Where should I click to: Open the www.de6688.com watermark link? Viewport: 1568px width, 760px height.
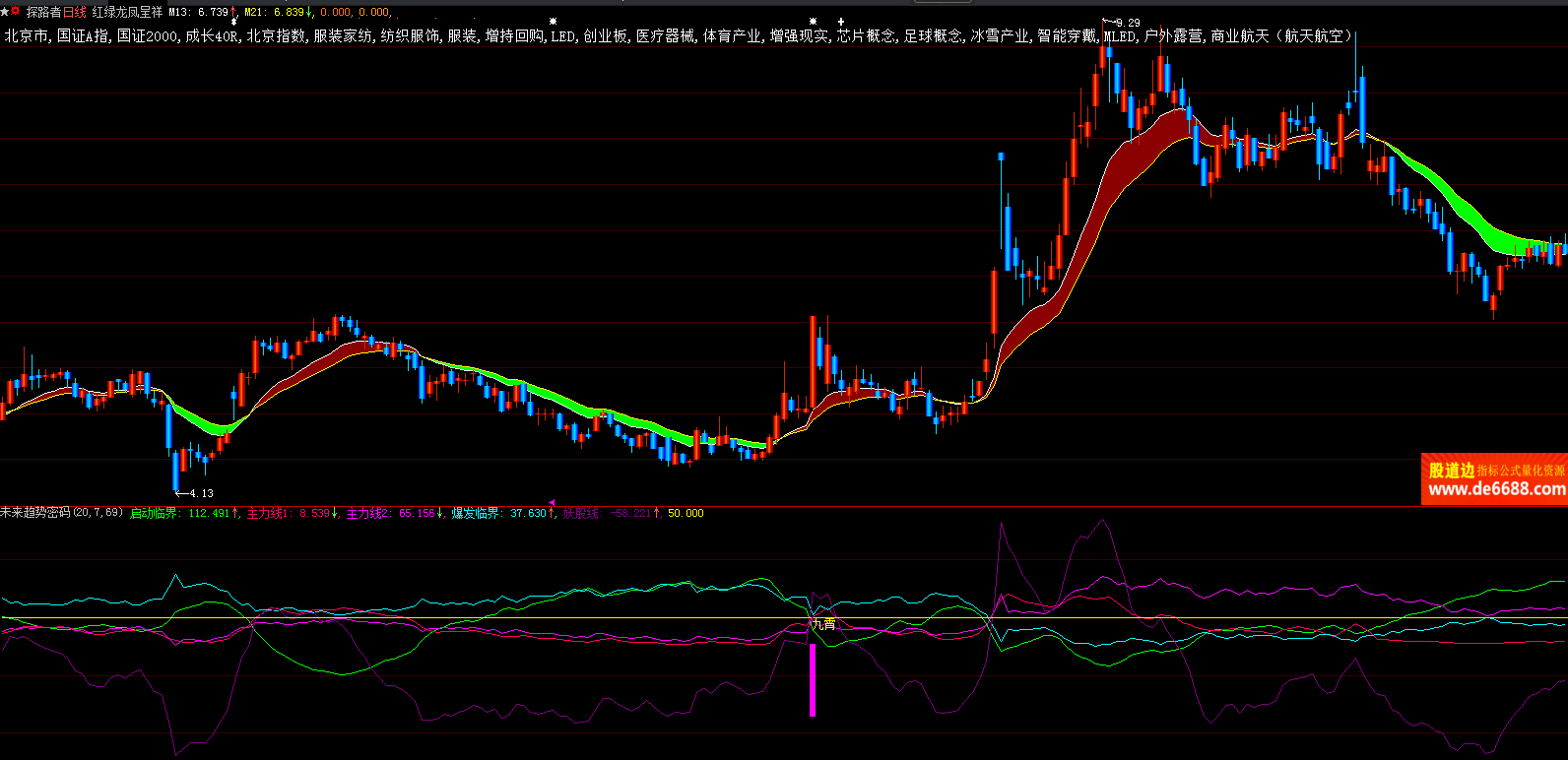[x=1496, y=490]
